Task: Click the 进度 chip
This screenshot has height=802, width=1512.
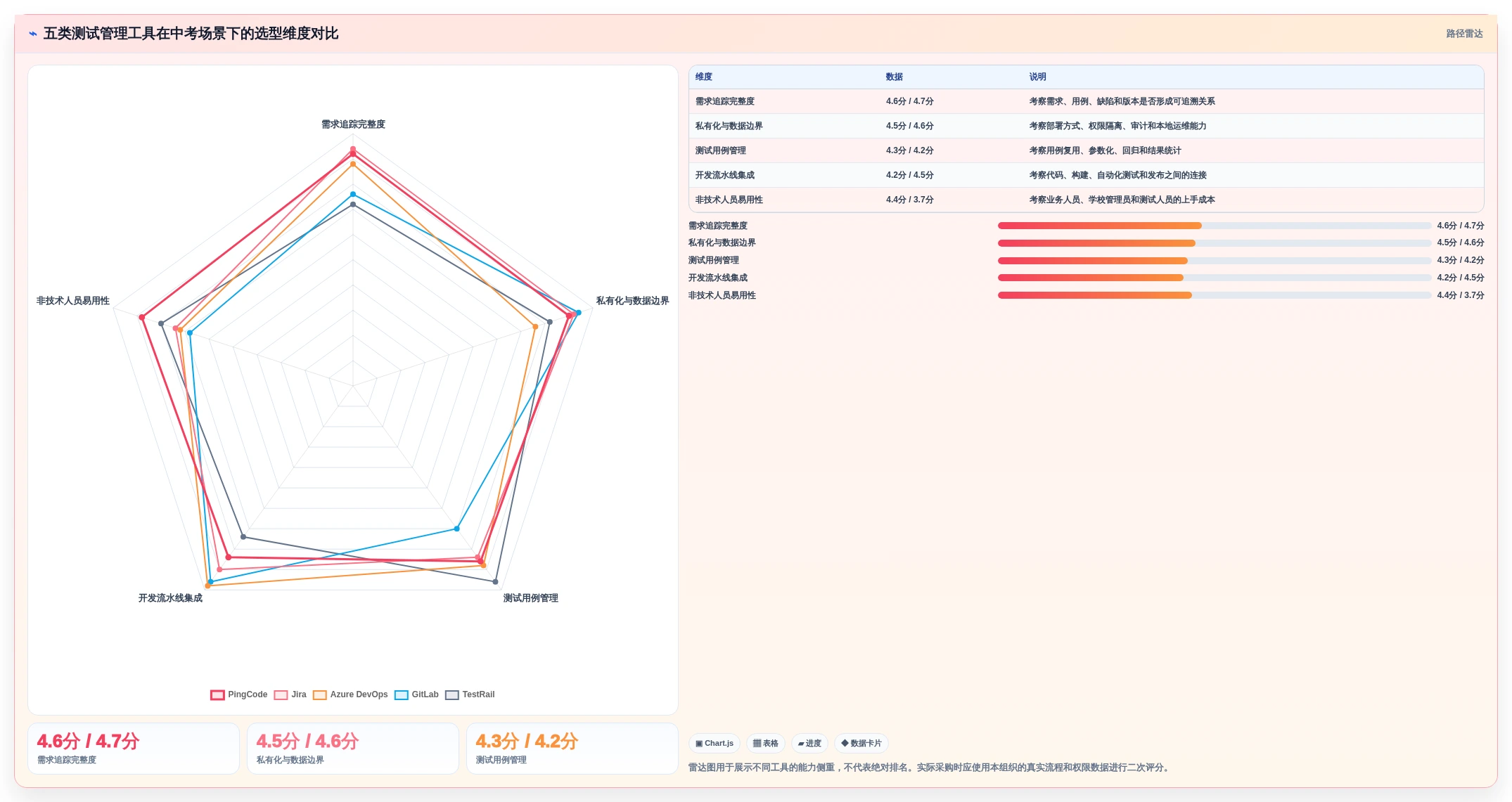Action: pos(809,743)
